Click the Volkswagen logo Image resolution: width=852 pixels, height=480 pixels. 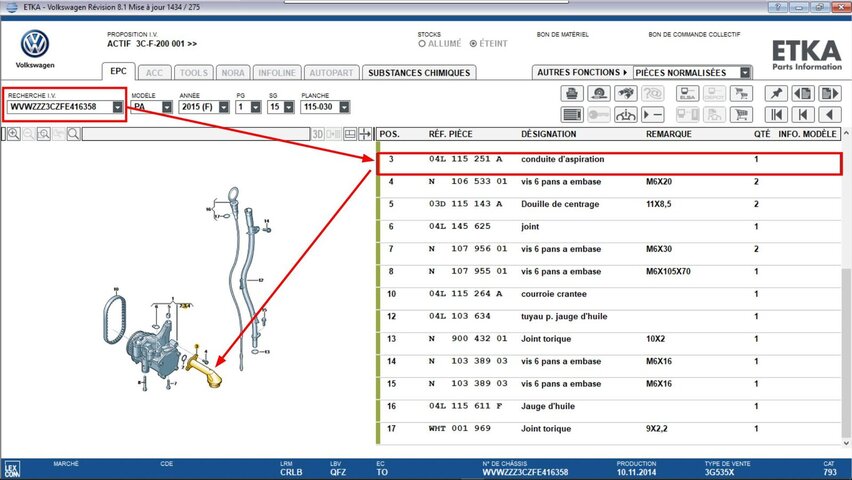pos(35,44)
